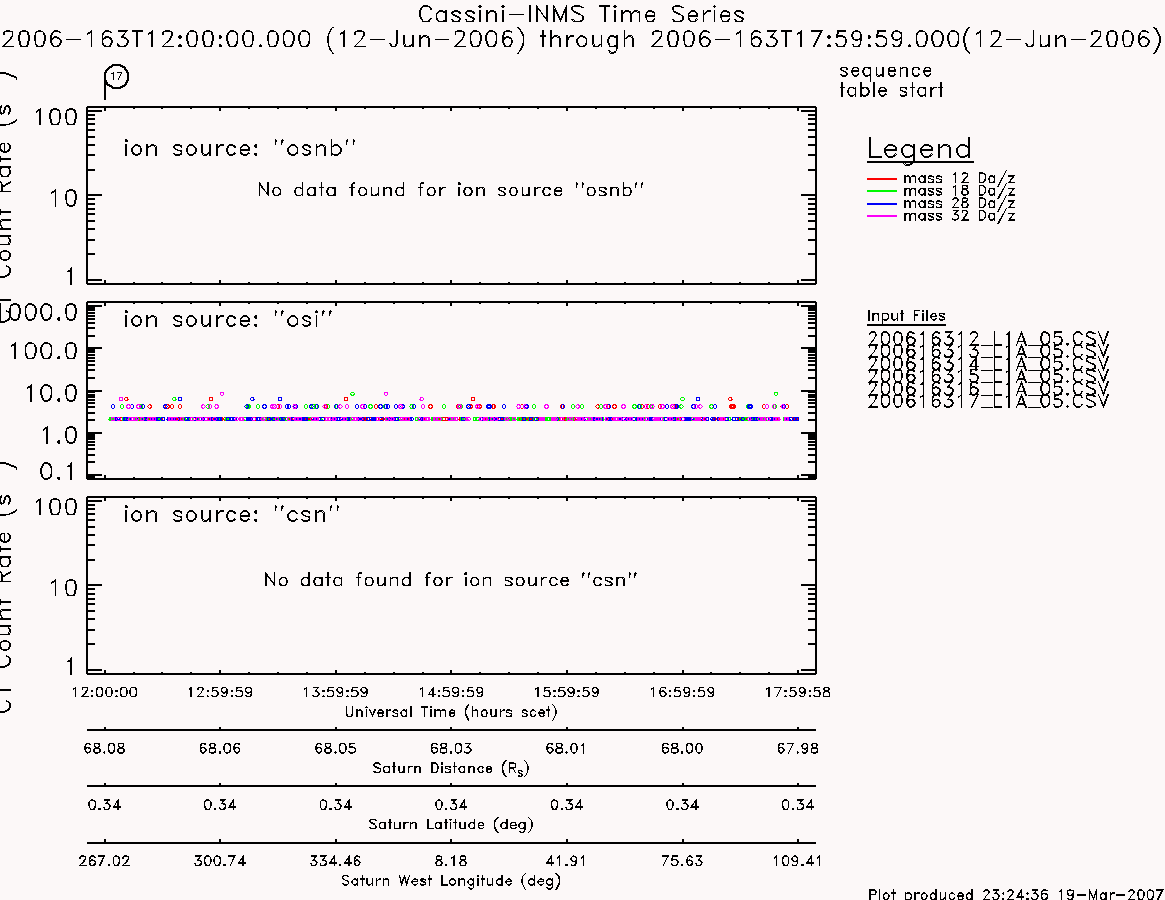Image resolution: width=1165 pixels, height=900 pixels.
Task: Click the Cassini-INMS Time Series title
Action: tap(581, 14)
